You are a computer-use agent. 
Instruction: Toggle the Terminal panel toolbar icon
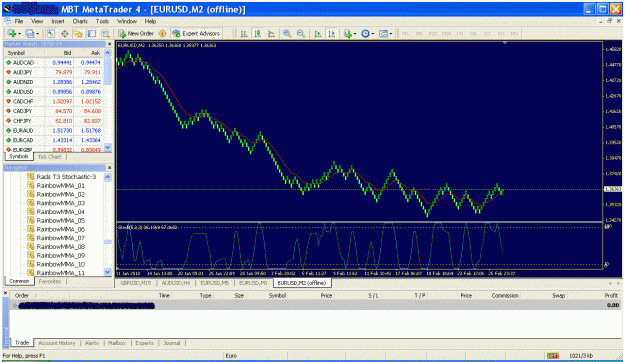click(92, 33)
